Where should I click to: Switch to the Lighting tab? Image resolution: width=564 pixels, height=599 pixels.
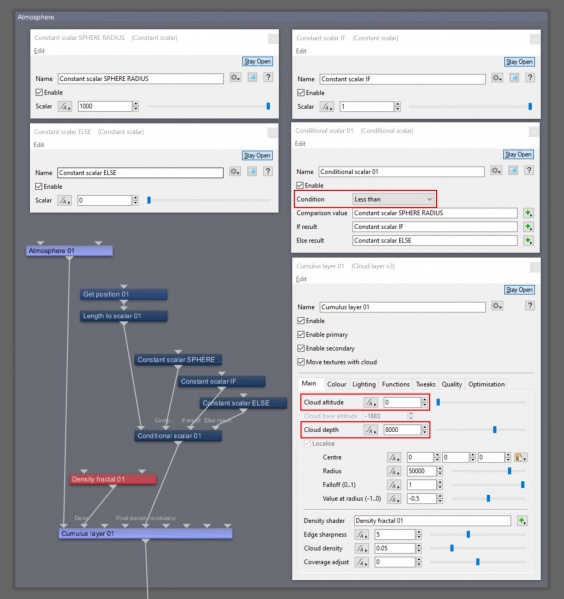pos(364,384)
